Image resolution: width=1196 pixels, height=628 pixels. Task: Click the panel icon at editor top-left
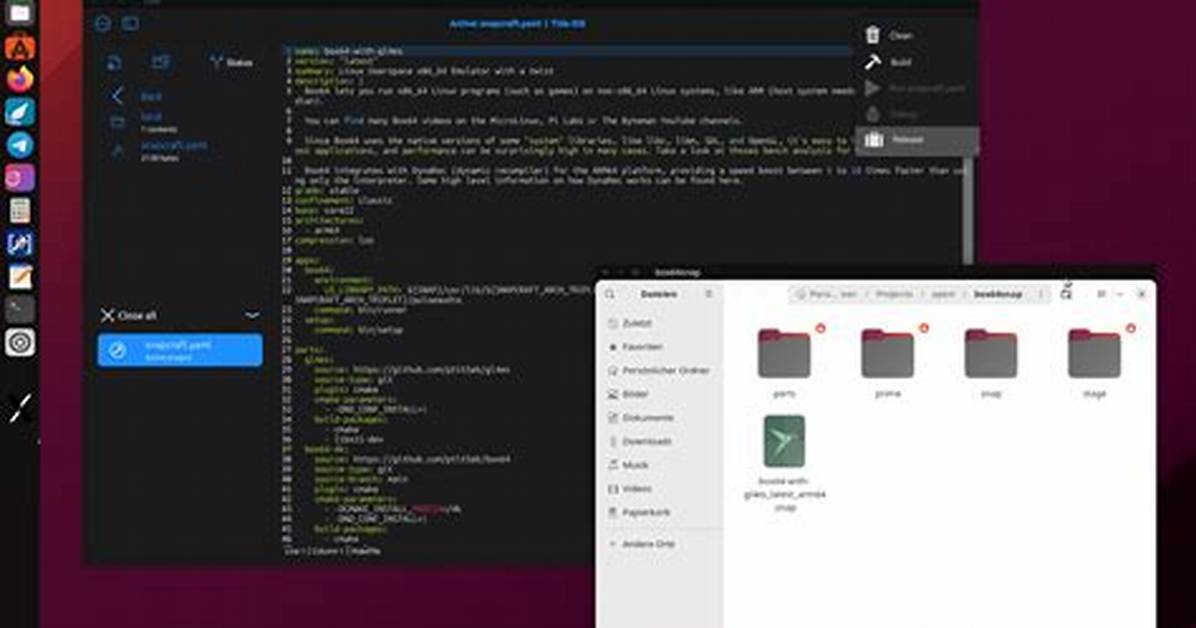coord(130,23)
